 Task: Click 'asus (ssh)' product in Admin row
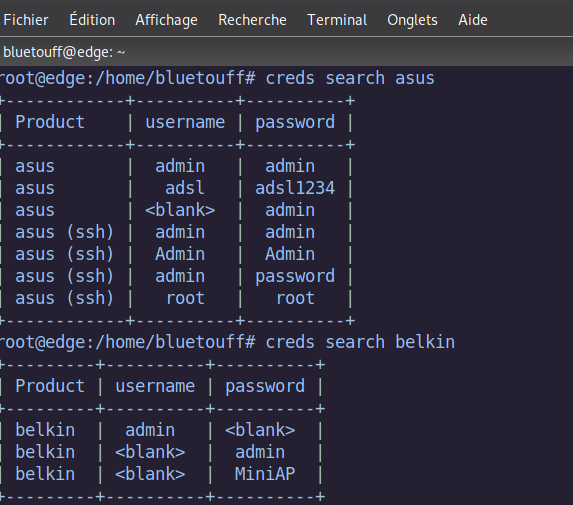click(65, 254)
